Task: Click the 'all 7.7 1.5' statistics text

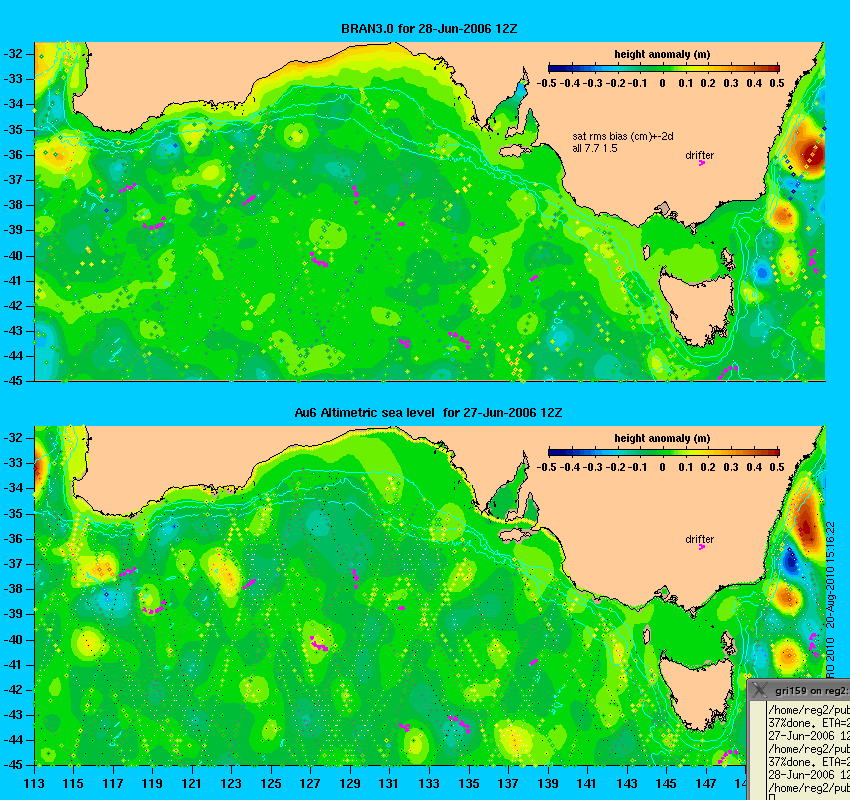Action: click(595, 148)
